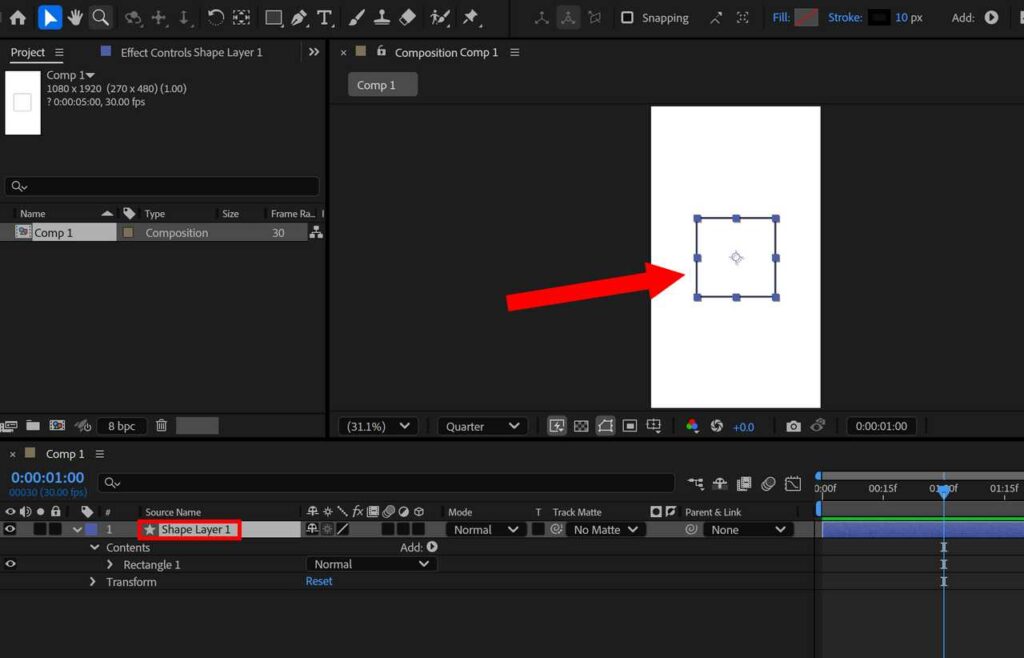
Task: Select the Pan Behind anchor point tool
Action: 242,18
